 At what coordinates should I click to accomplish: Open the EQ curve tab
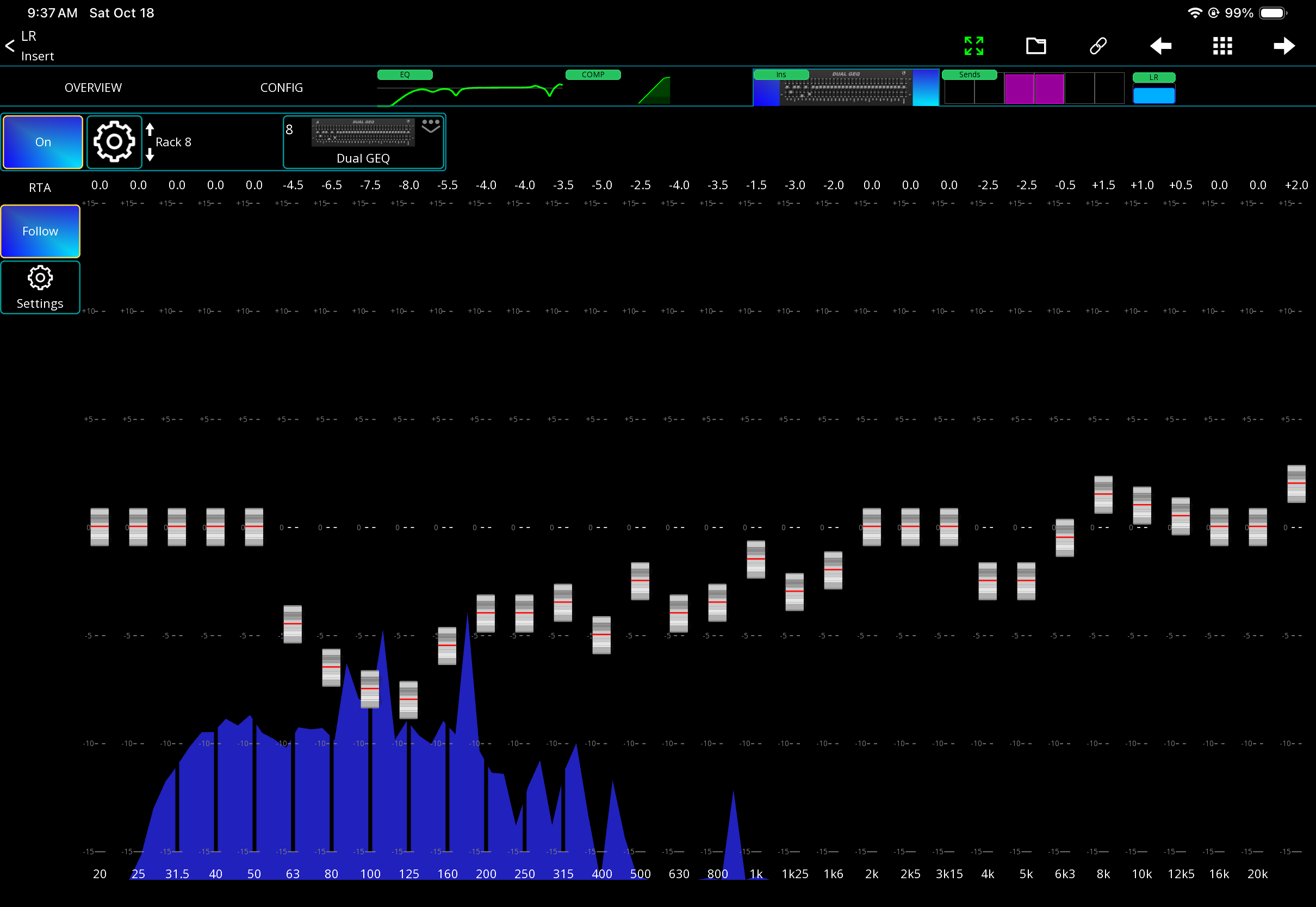tap(470, 88)
